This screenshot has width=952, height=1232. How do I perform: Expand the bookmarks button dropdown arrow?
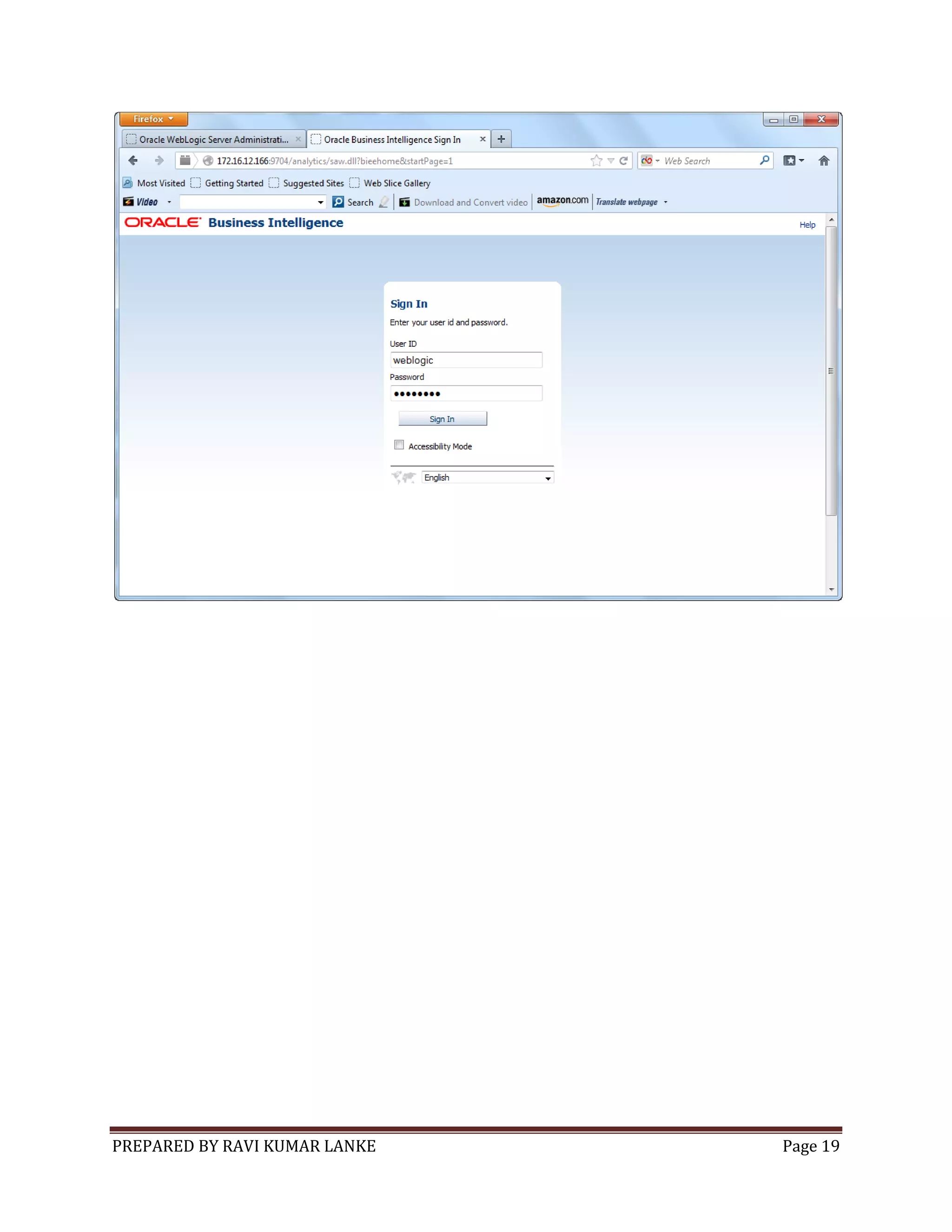801,161
